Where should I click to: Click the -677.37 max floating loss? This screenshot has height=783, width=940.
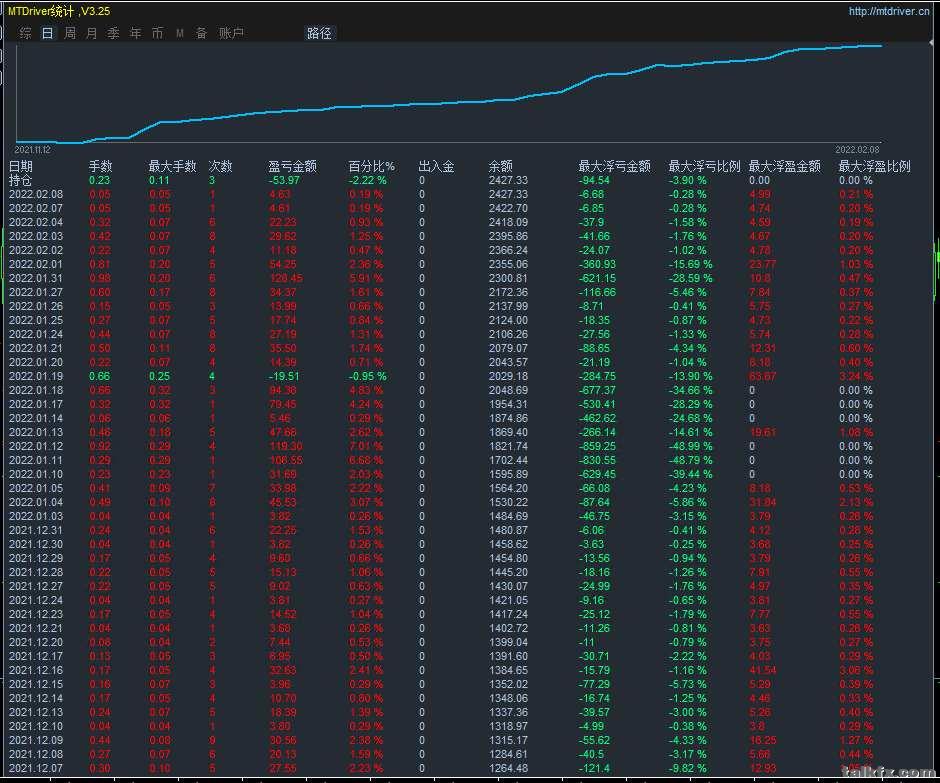click(x=597, y=390)
